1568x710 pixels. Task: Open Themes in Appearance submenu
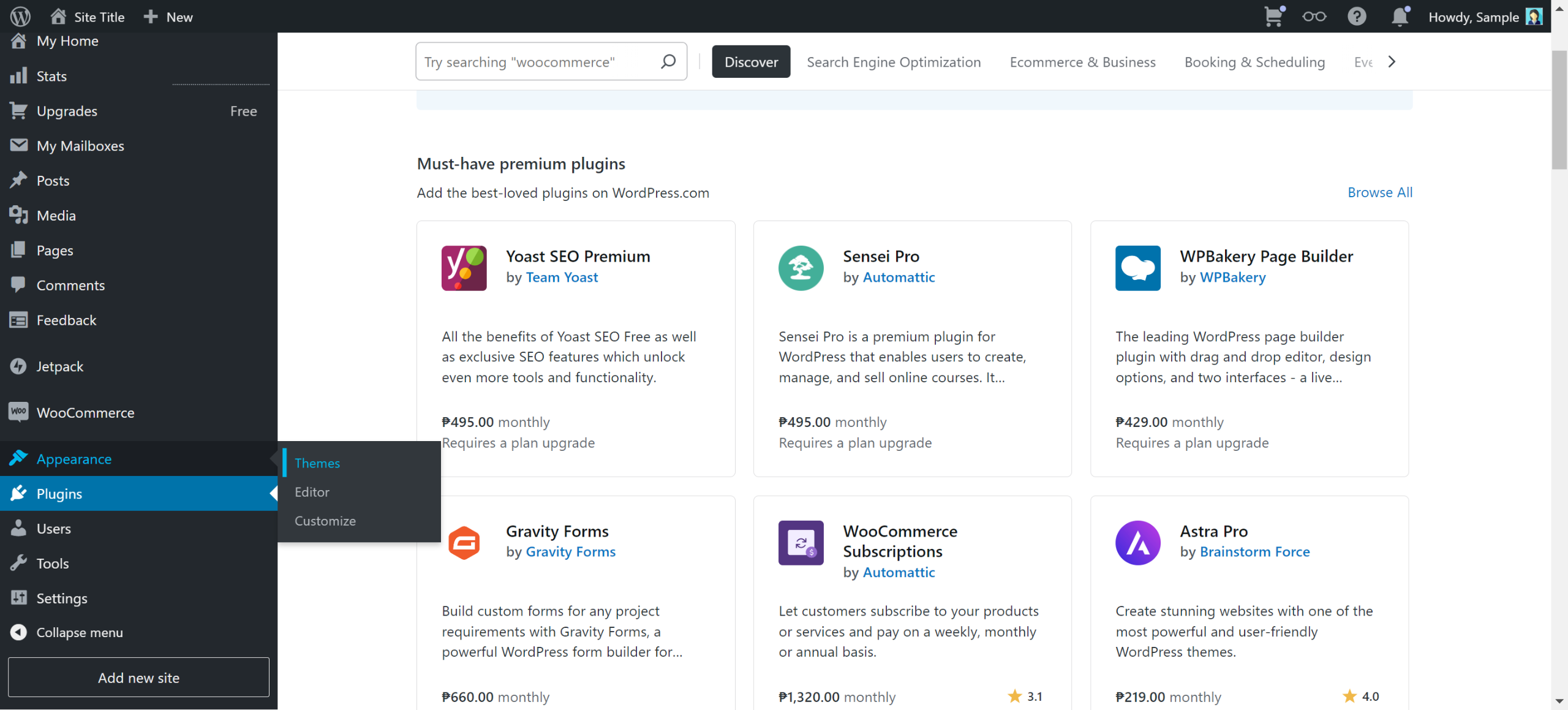click(x=317, y=463)
